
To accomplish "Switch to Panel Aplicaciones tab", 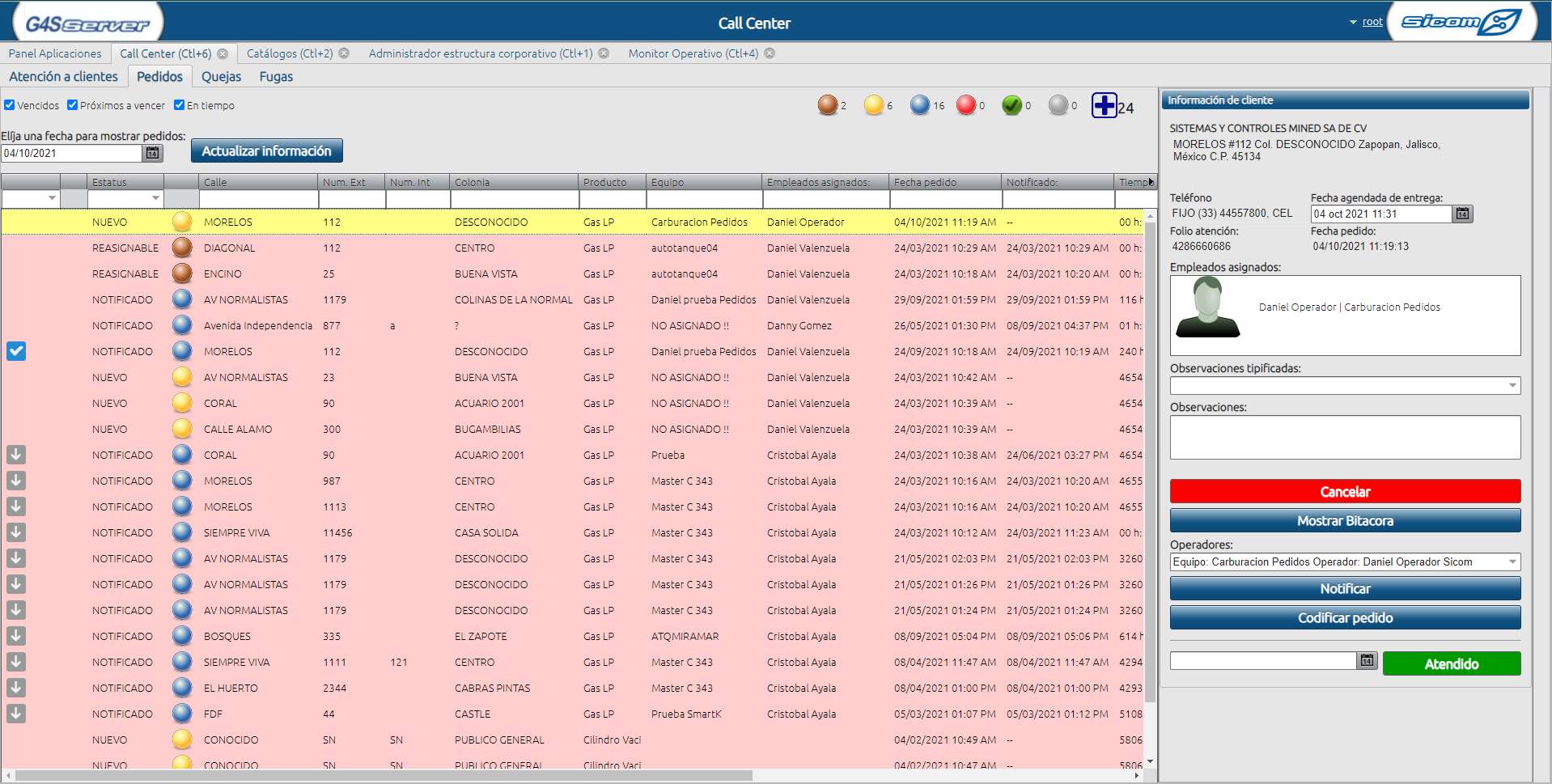I will [55, 53].
